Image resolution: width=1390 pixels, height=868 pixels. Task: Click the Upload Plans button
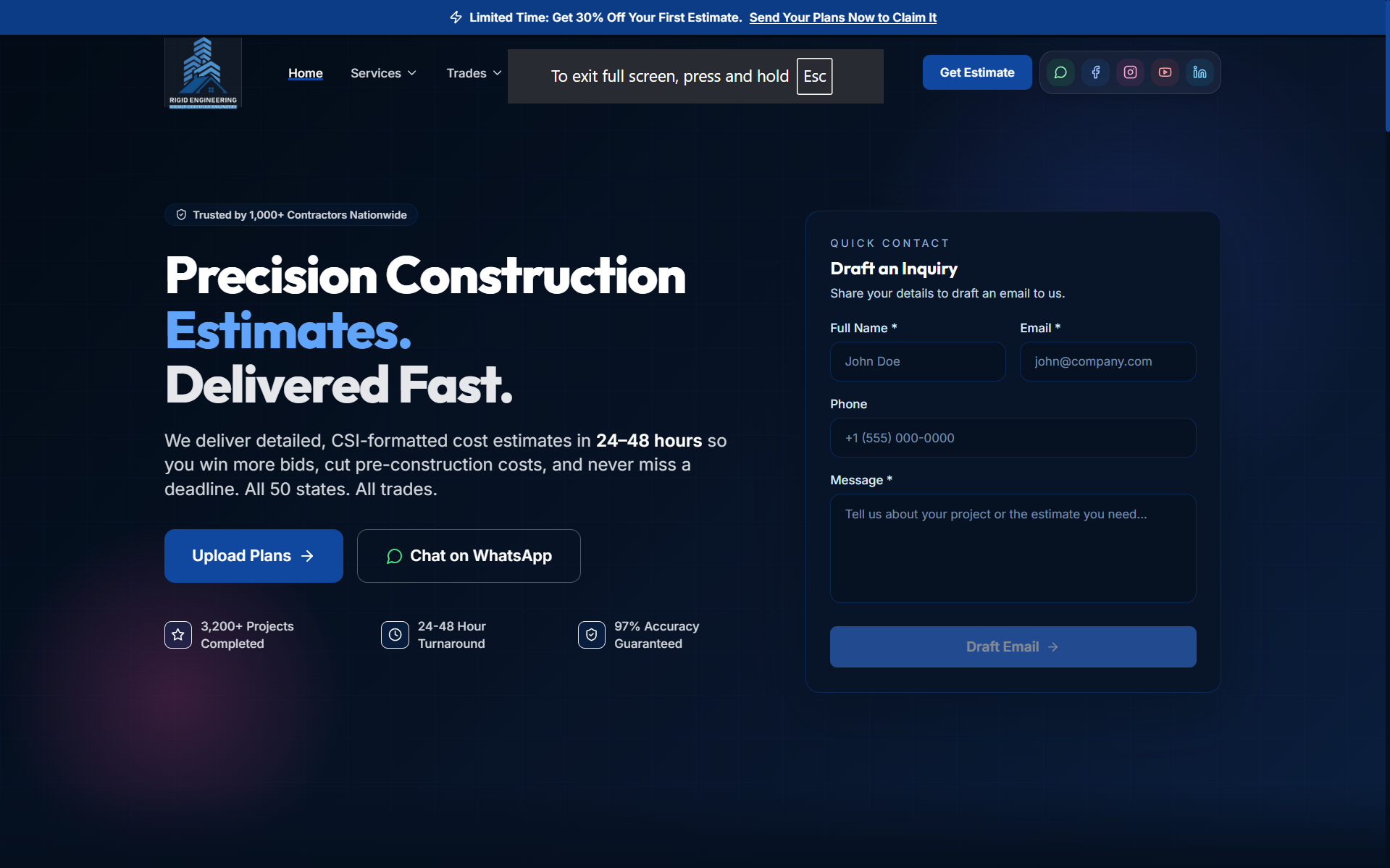[x=254, y=556]
